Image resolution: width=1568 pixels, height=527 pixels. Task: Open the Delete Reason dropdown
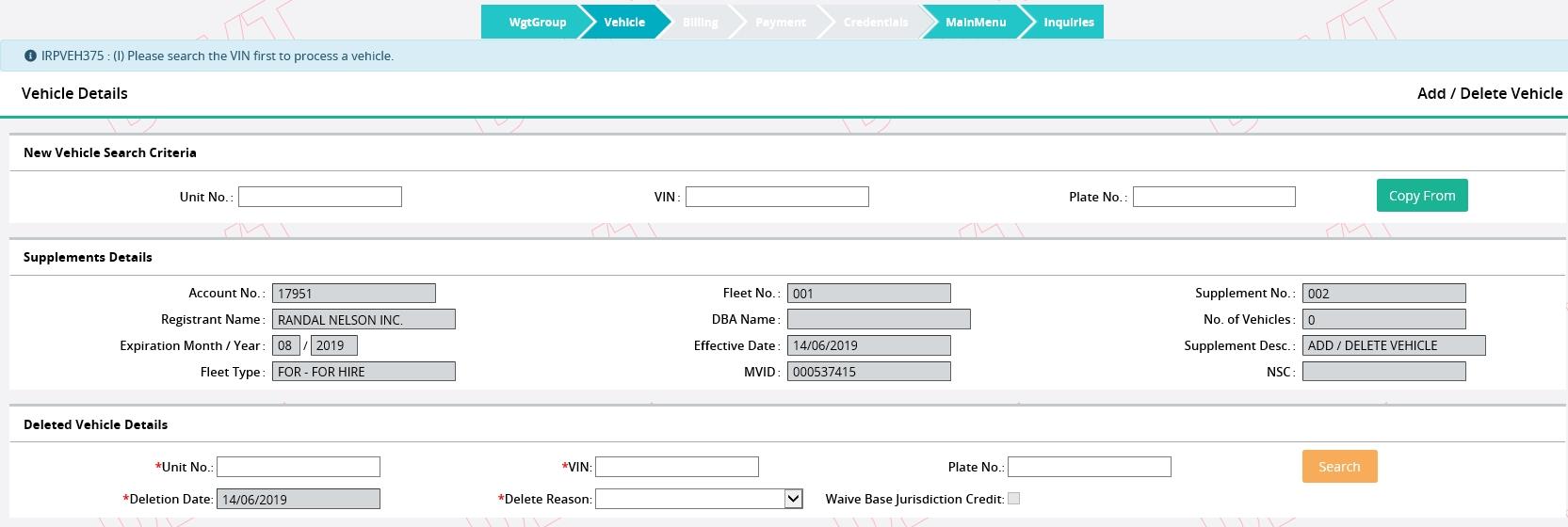pyautogui.click(x=699, y=499)
